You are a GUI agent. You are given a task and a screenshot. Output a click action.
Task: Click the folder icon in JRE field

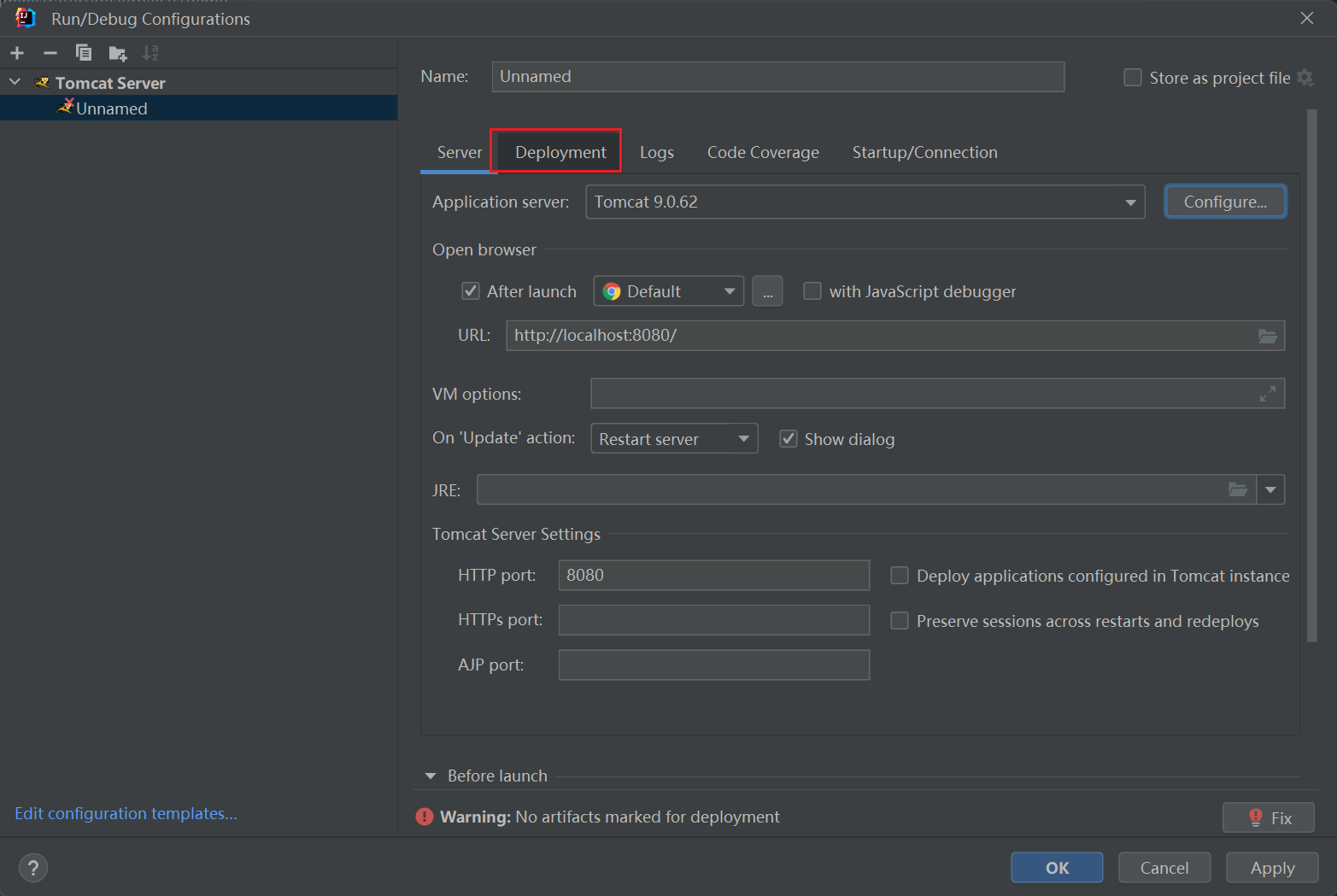click(1238, 489)
